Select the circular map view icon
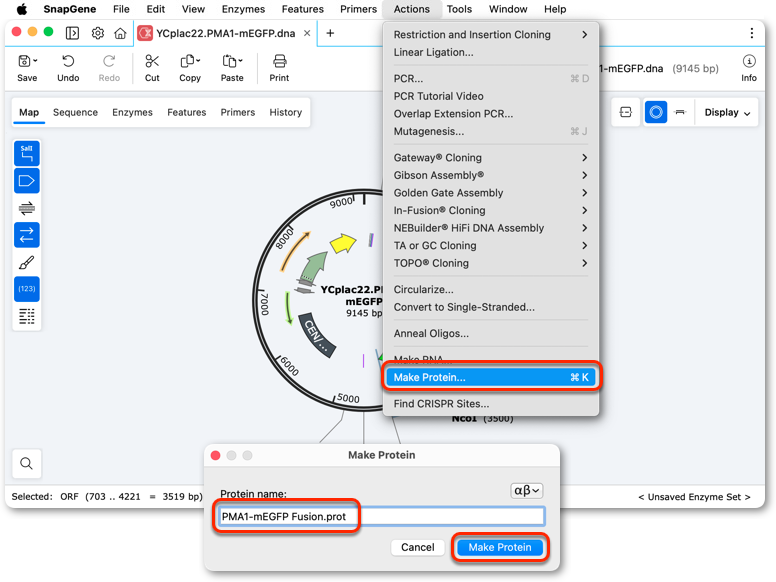The width and height of the screenshot is (776, 582). point(656,112)
